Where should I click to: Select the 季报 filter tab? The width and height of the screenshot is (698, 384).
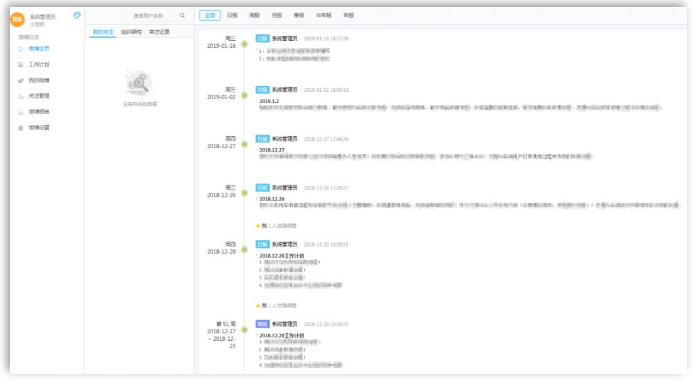point(299,16)
